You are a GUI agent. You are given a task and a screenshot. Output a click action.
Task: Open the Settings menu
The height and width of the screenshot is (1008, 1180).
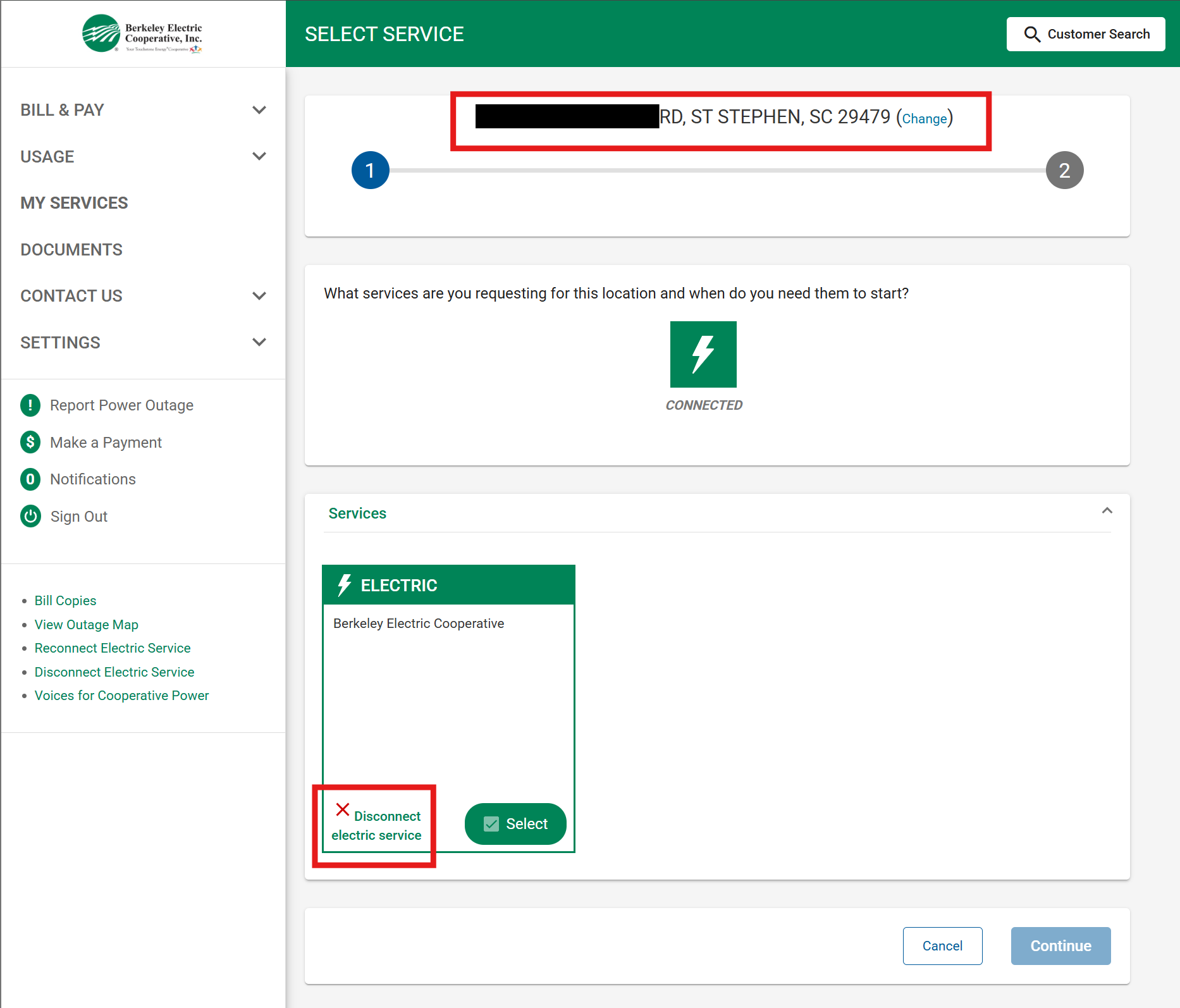click(143, 342)
